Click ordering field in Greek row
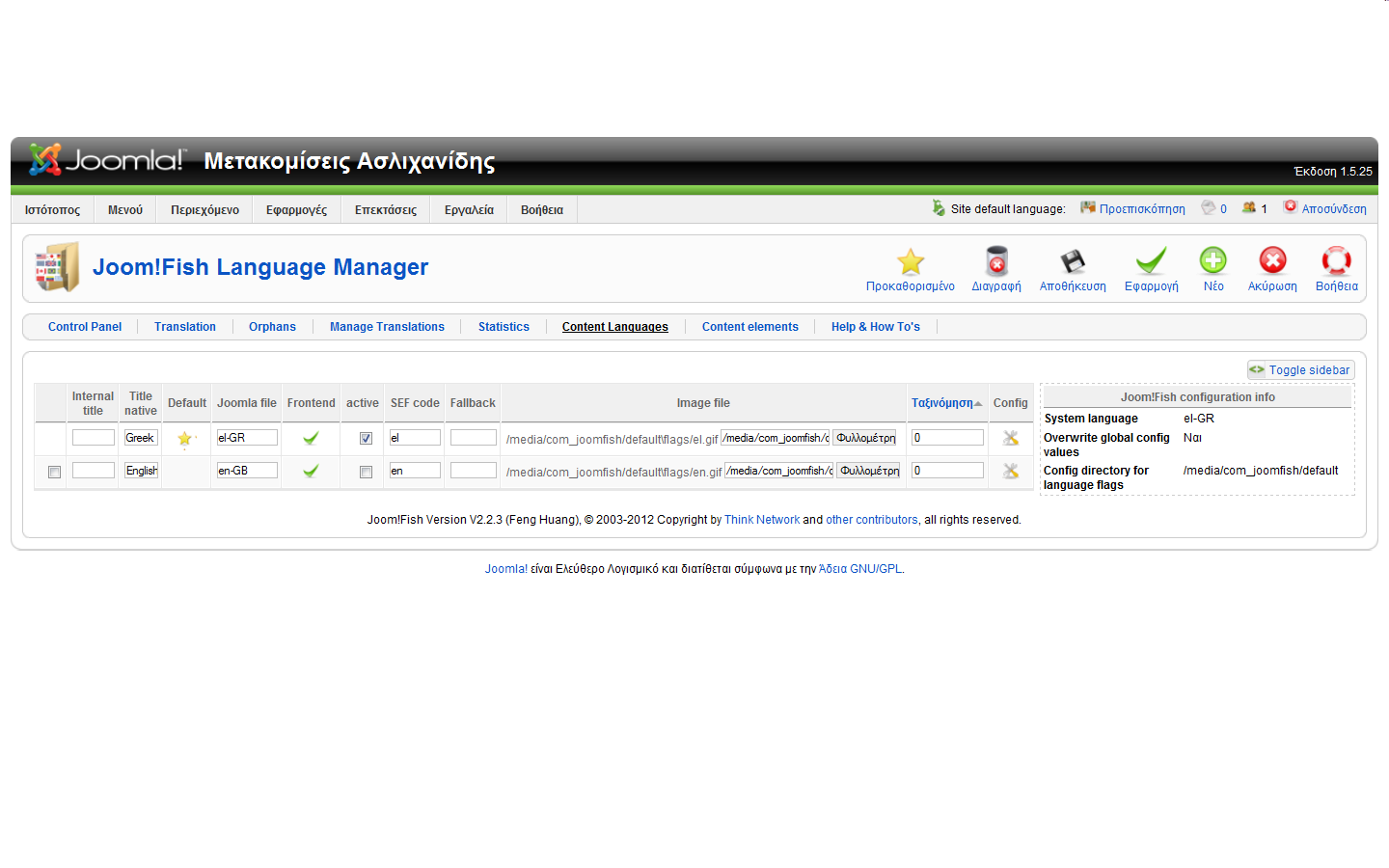This screenshot has height=868, width=1389. [948, 438]
